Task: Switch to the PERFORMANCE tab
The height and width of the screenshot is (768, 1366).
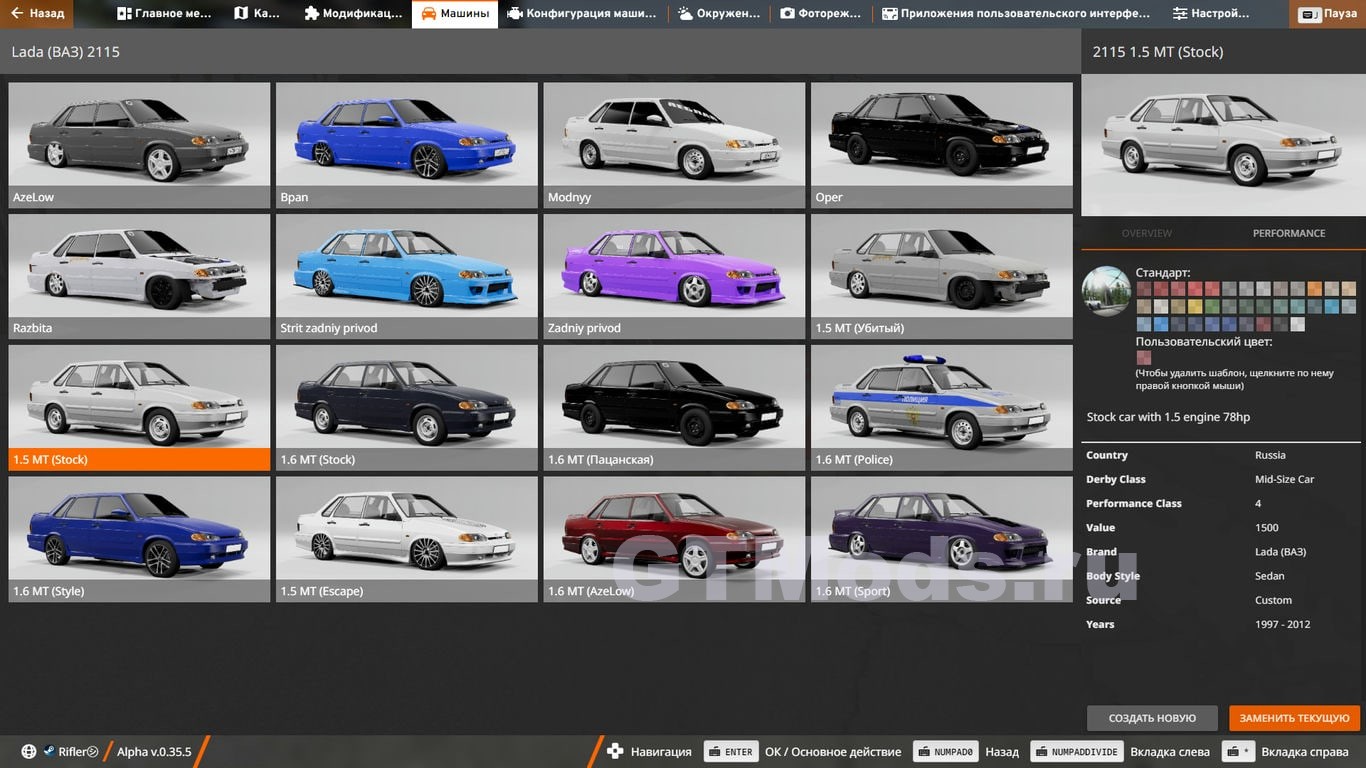Action: coord(1289,233)
